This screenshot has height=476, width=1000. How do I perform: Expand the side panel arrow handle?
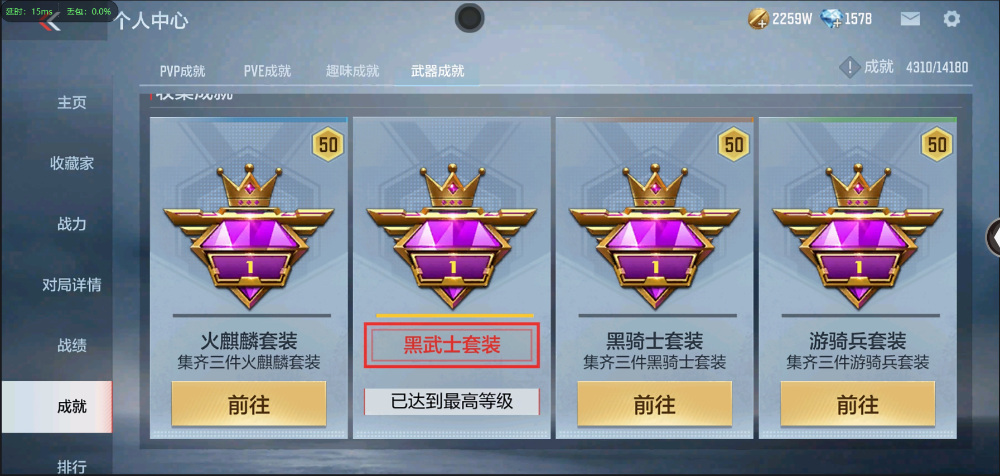(994, 237)
